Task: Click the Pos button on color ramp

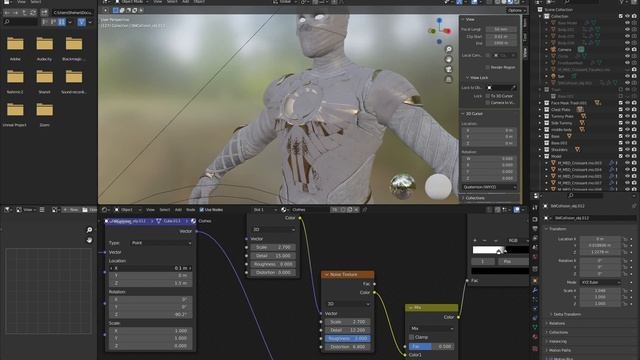Action: tap(512, 262)
